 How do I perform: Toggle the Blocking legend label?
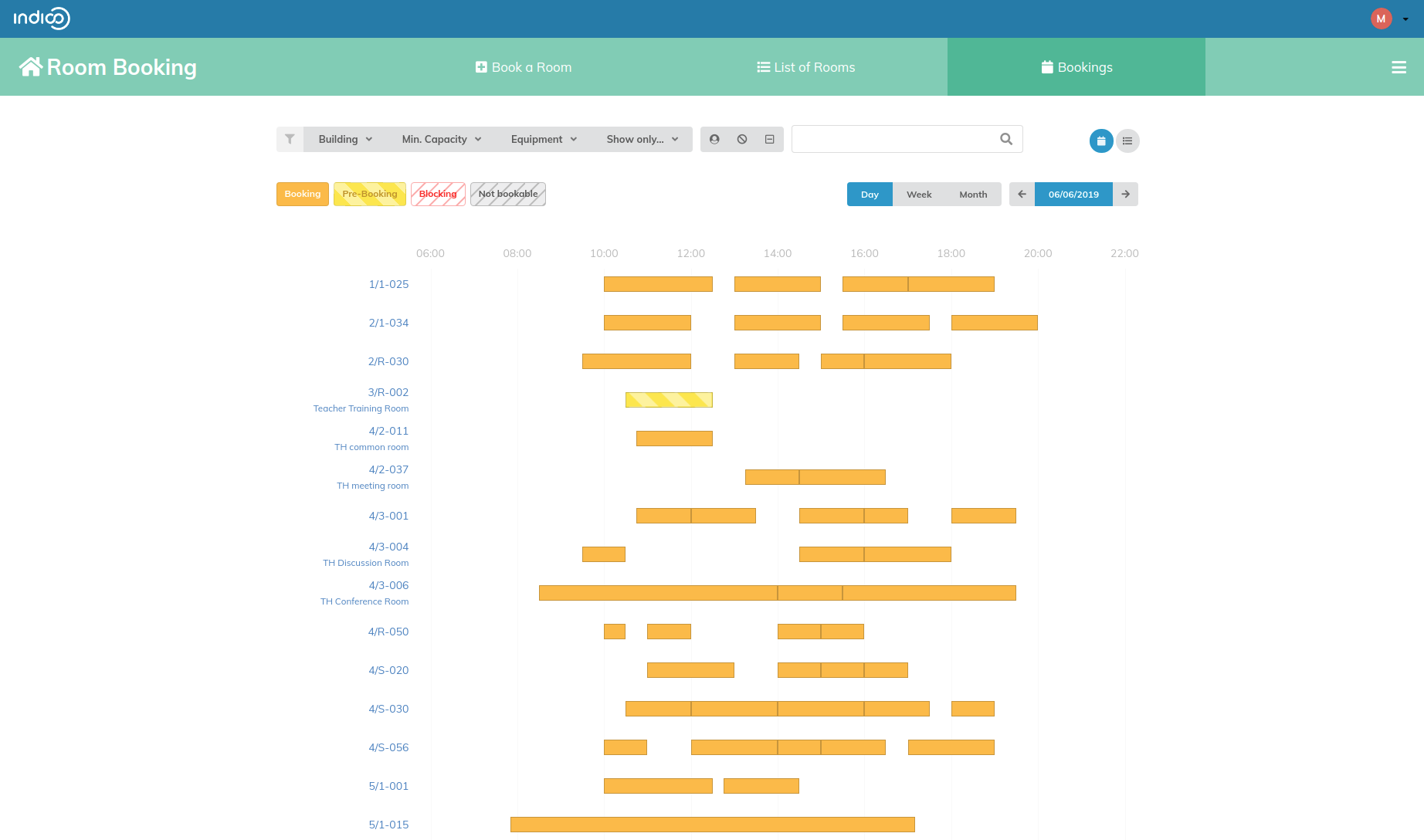(438, 194)
